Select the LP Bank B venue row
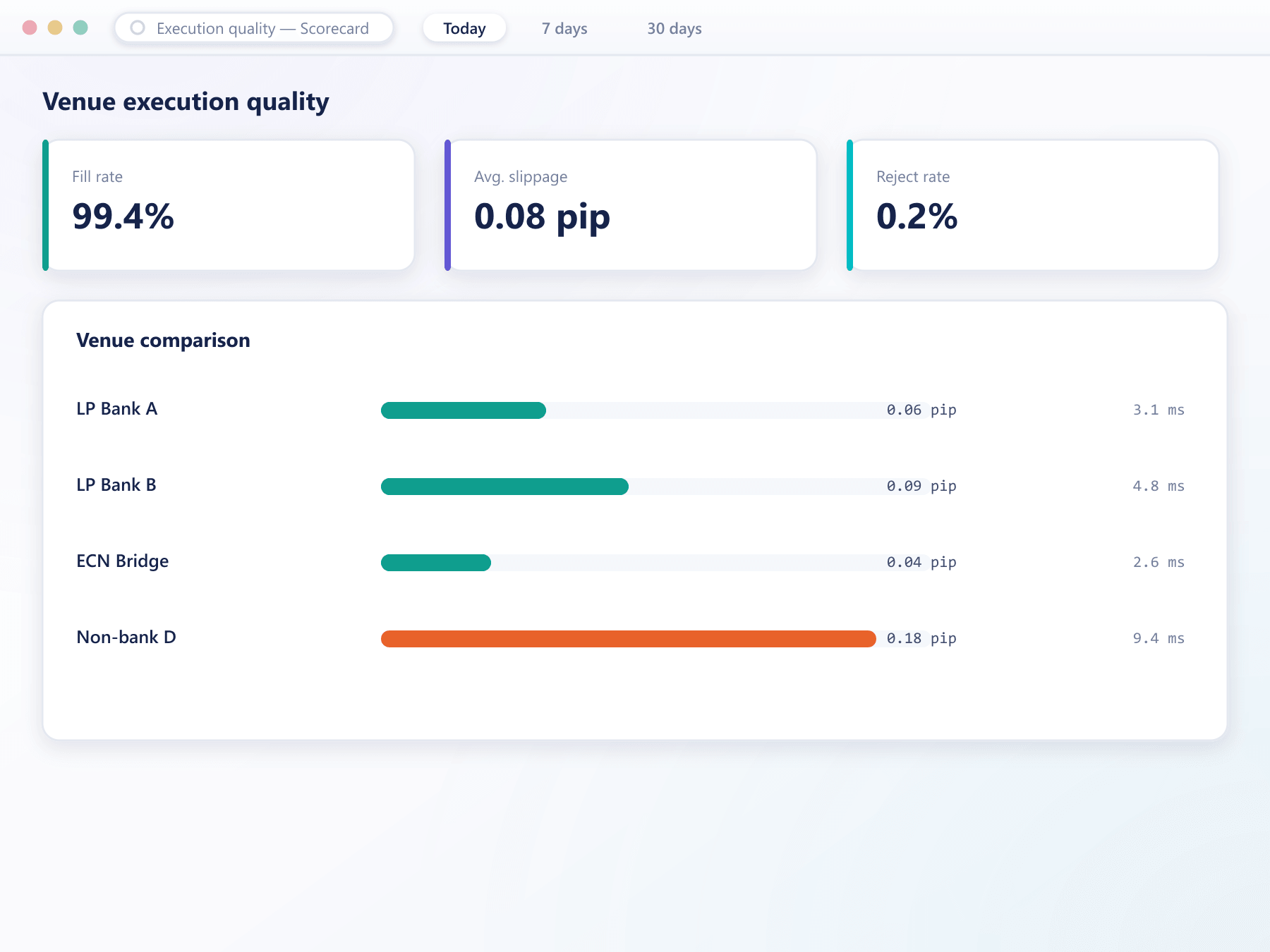 [x=630, y=486]
